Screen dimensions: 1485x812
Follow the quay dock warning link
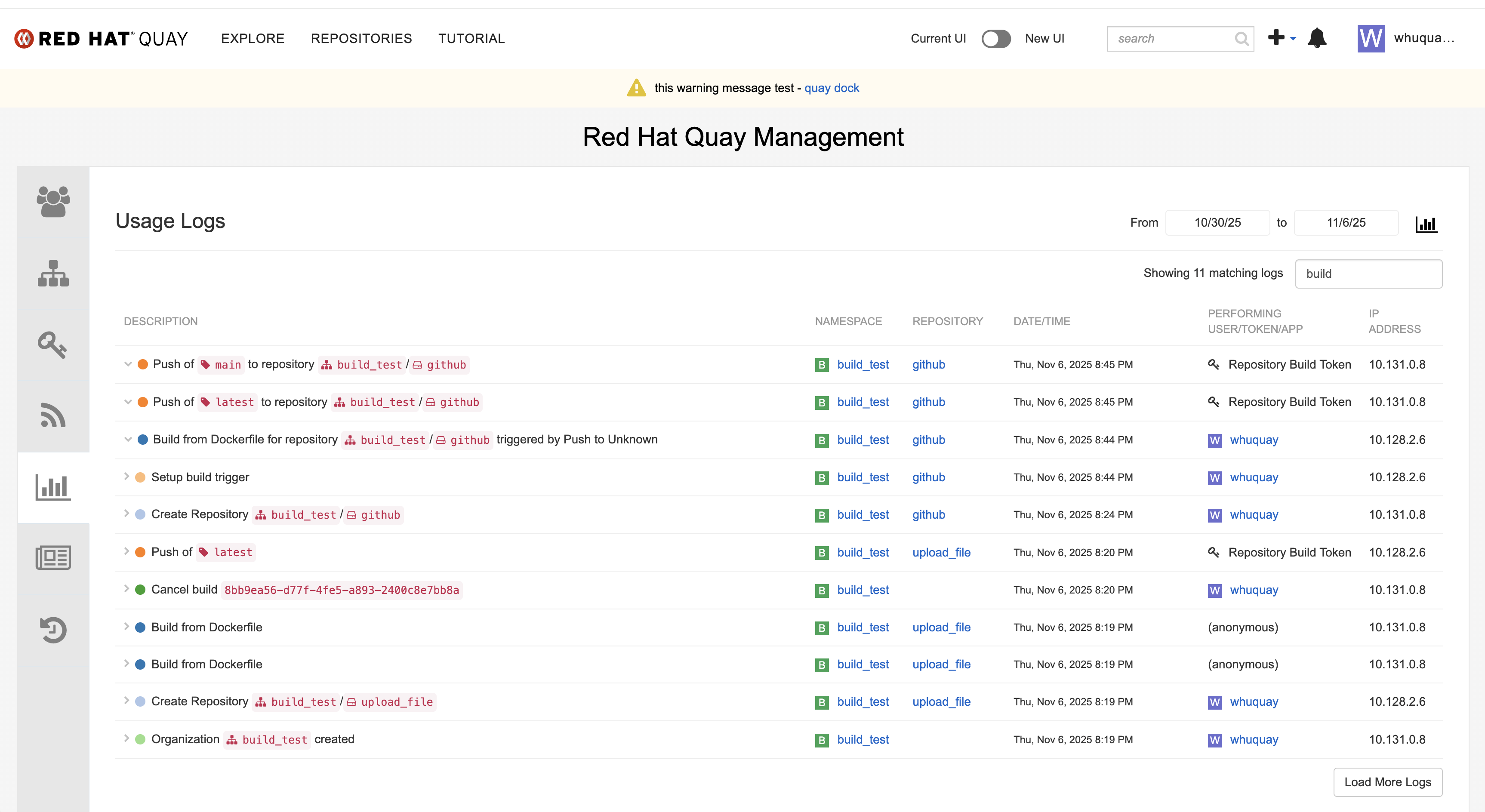(x=831, y=88)
